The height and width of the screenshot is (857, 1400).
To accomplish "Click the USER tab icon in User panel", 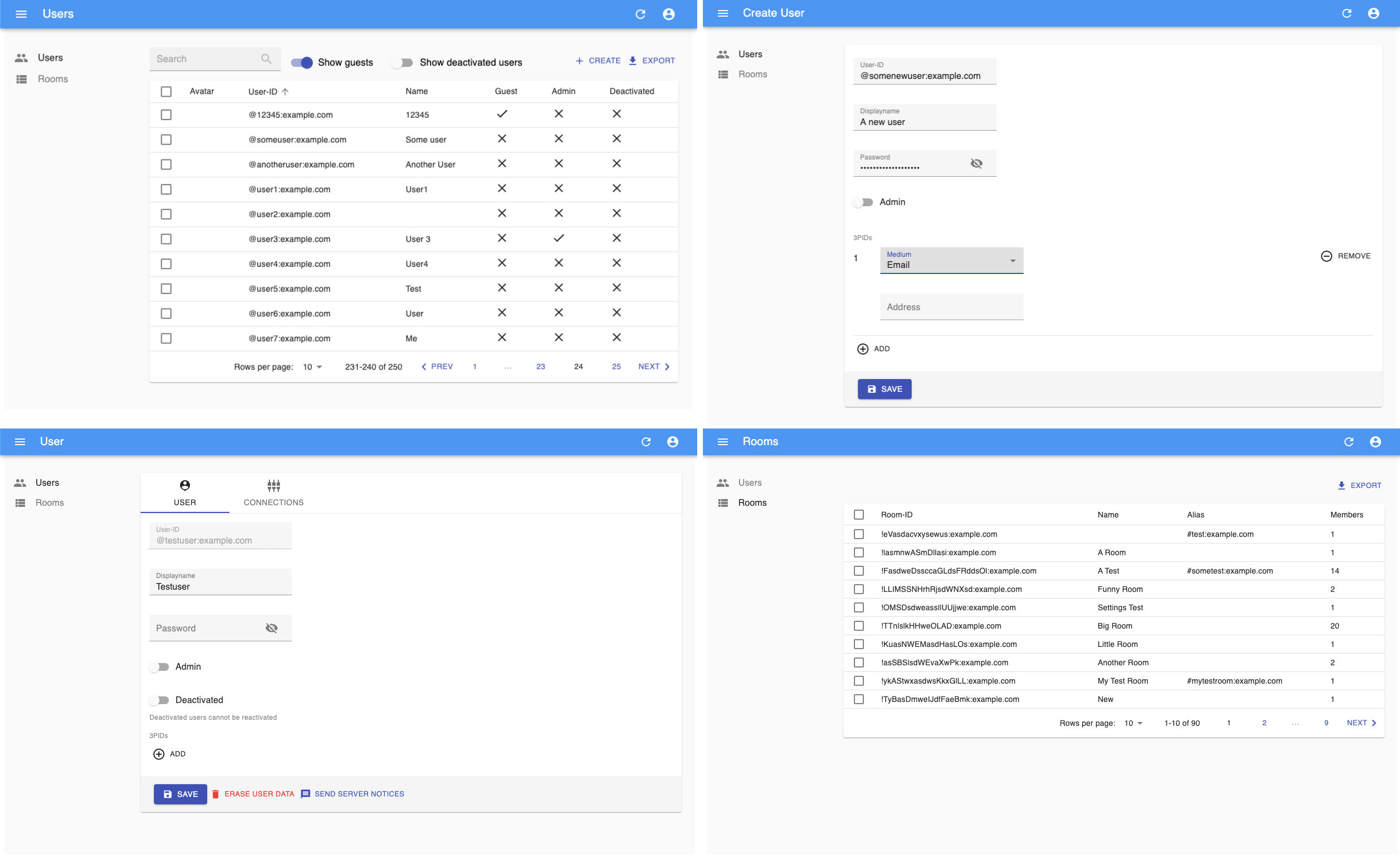I will click(x=185, y=485).
